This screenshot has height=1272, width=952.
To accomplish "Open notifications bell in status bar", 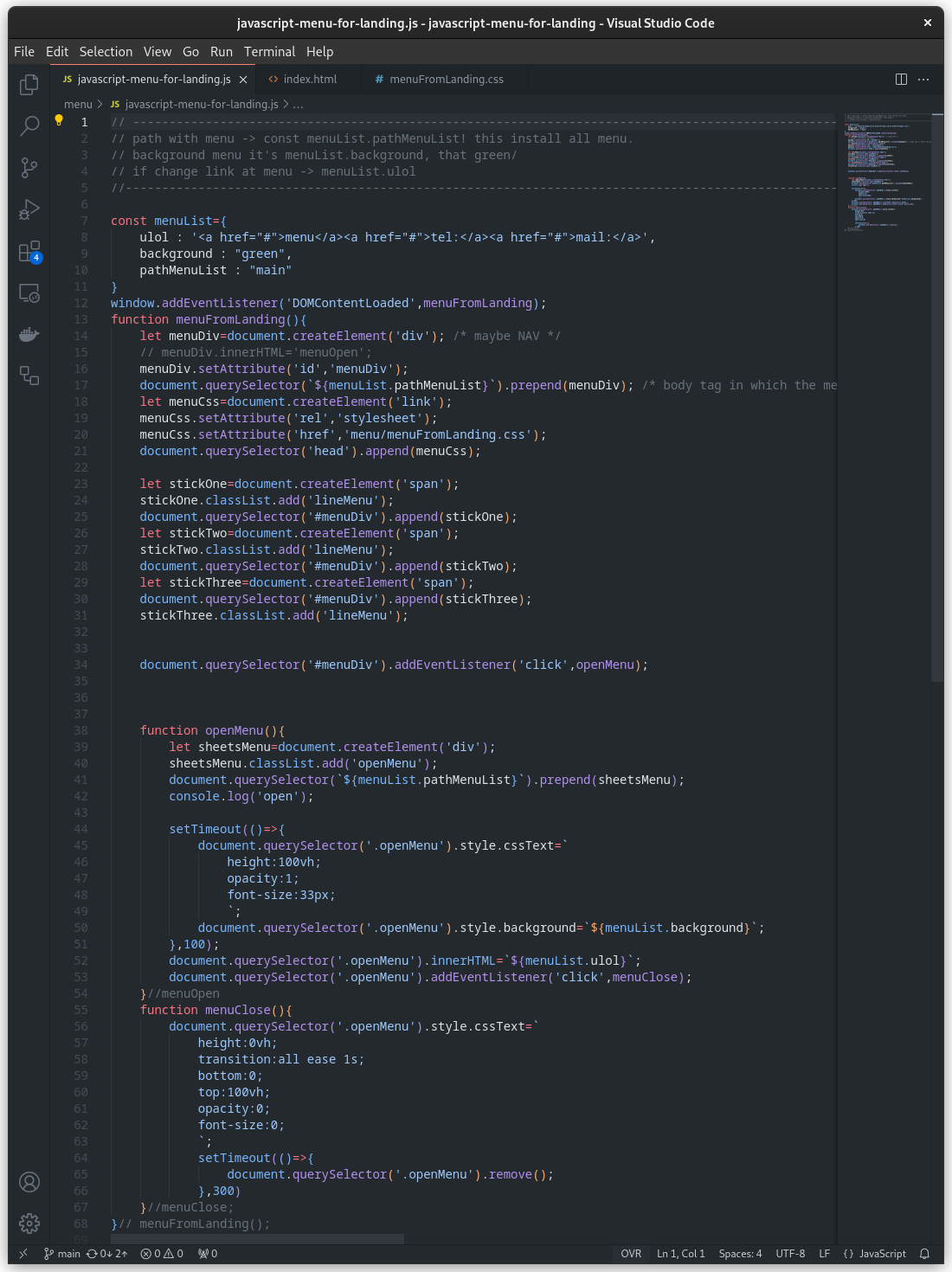I will pyautogui.click(x=924, y=1254).
